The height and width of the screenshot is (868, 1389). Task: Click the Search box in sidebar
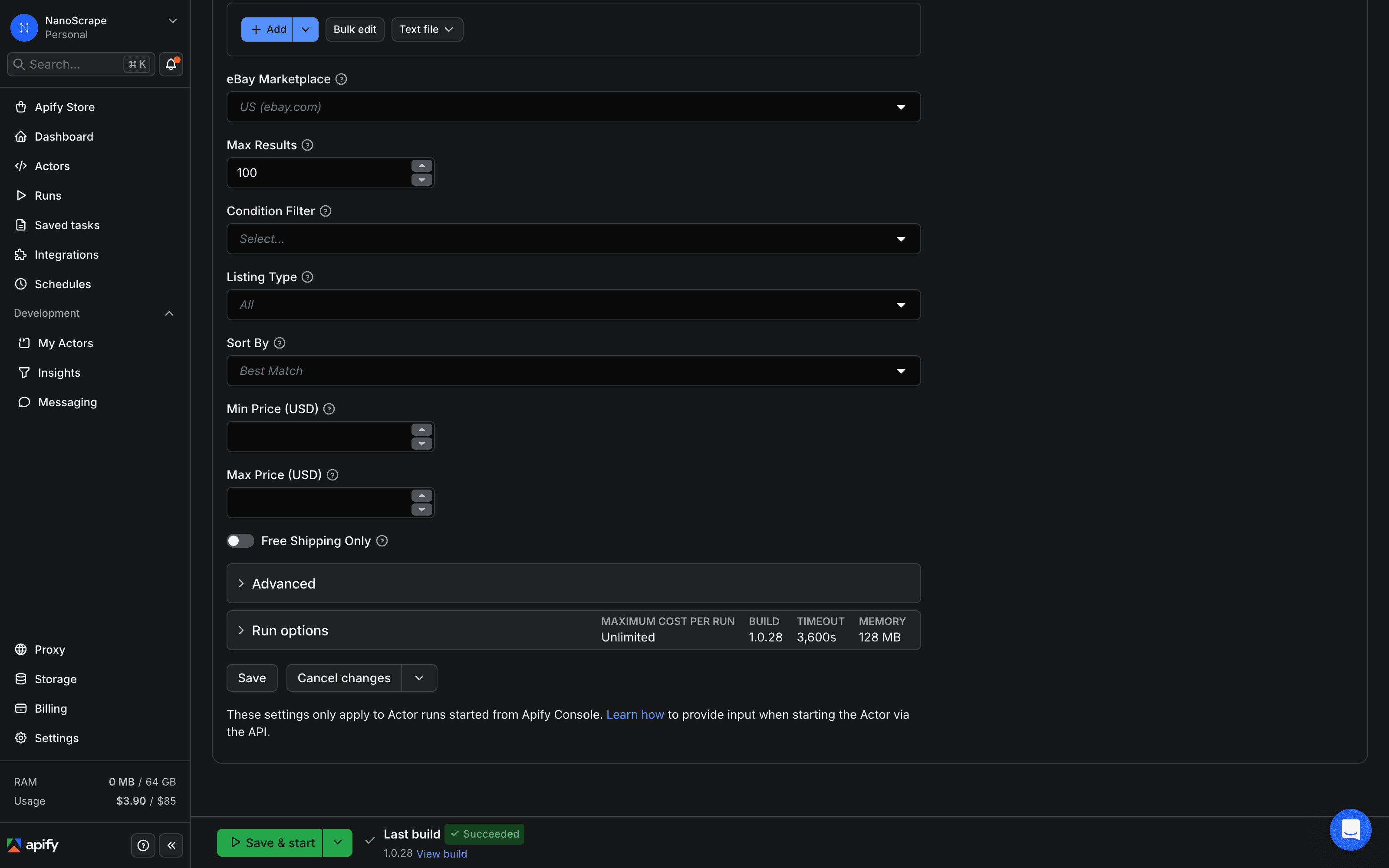click(x=81, y=64)
